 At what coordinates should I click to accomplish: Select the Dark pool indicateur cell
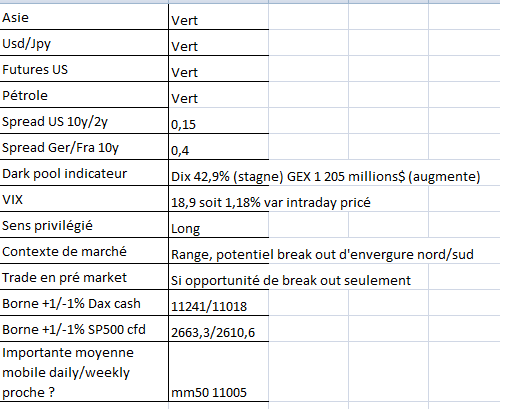[x=84, y=173]
